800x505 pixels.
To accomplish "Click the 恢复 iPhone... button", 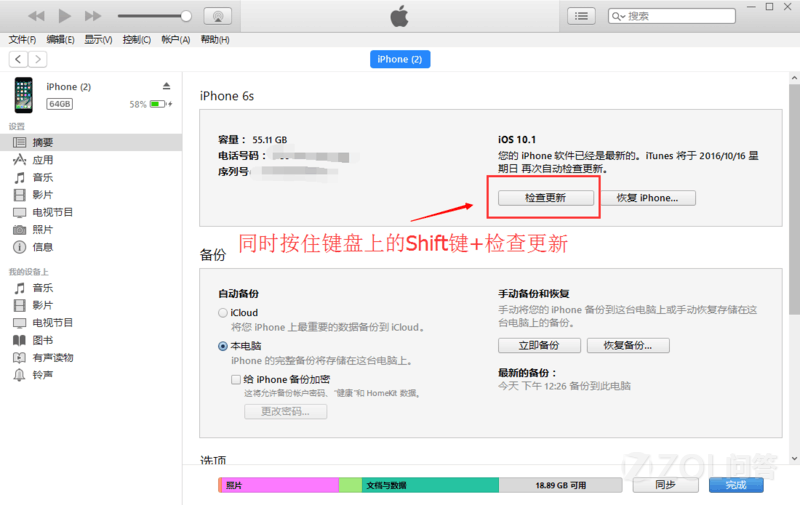I will tap(647, 198).
